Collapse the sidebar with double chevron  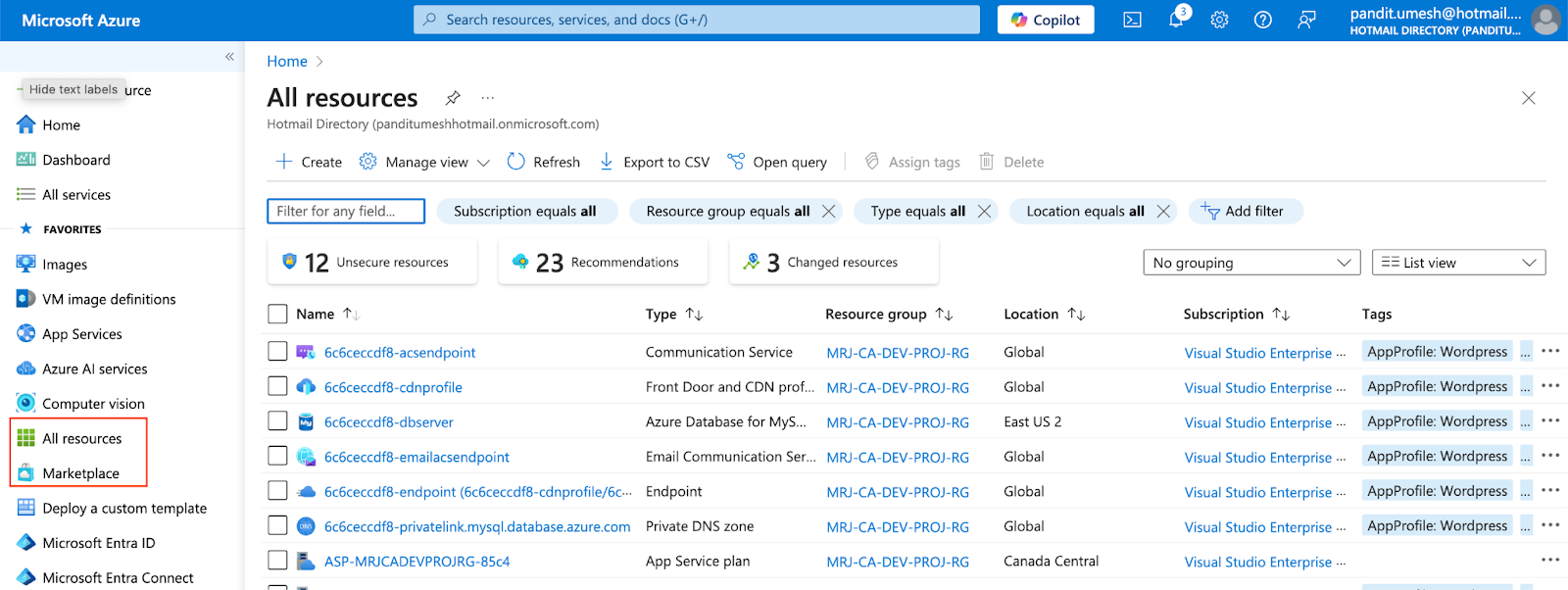tap(229, 57)
